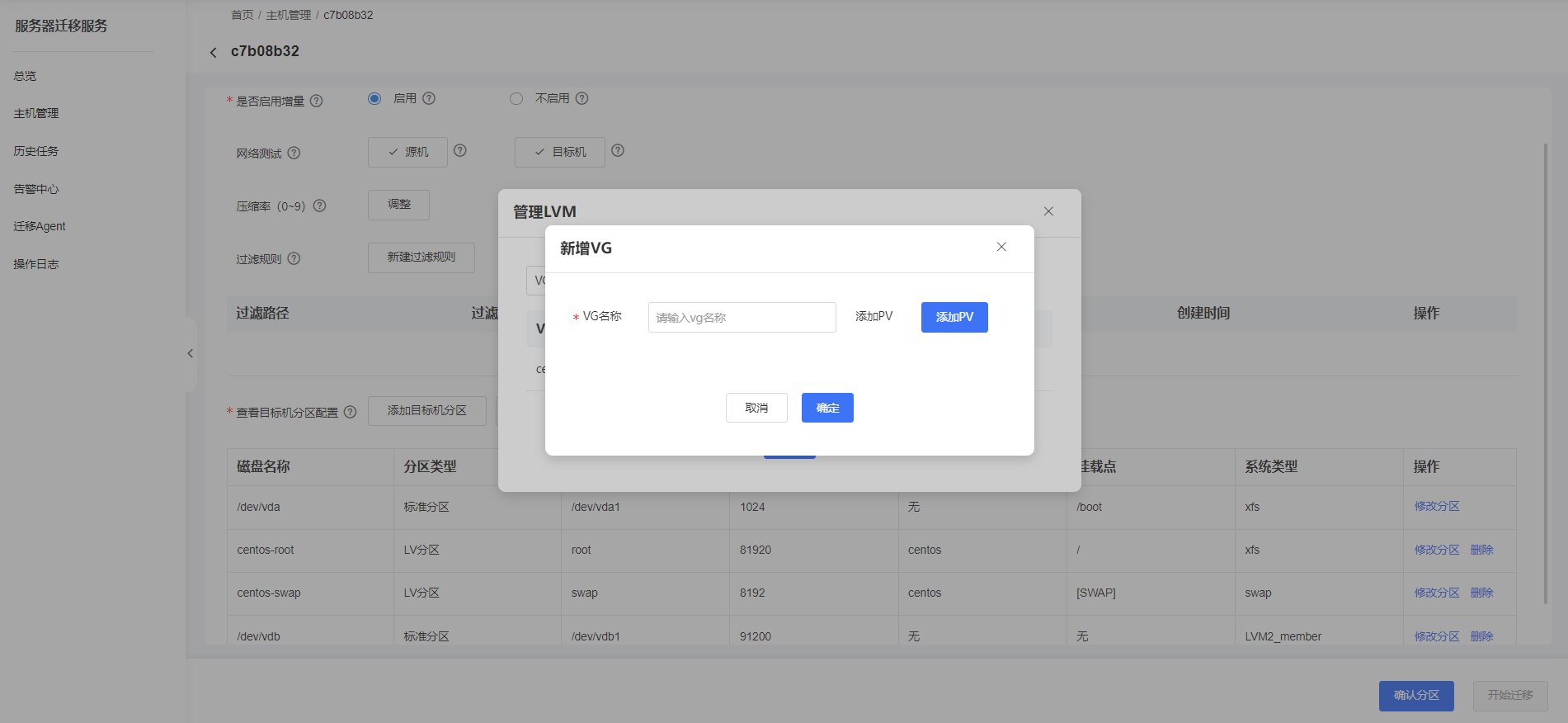Screen dimensions: 1568x723
Task: Open help icon beside 过滤规则
Action: 294,258
